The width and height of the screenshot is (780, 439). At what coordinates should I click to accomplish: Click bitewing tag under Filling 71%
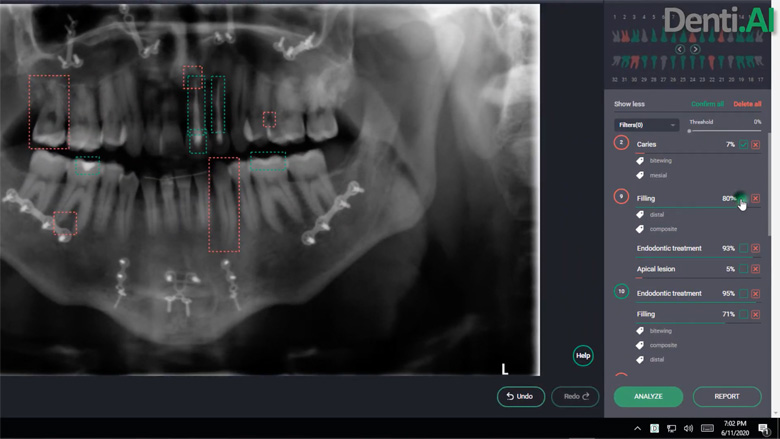pos(661,331)
